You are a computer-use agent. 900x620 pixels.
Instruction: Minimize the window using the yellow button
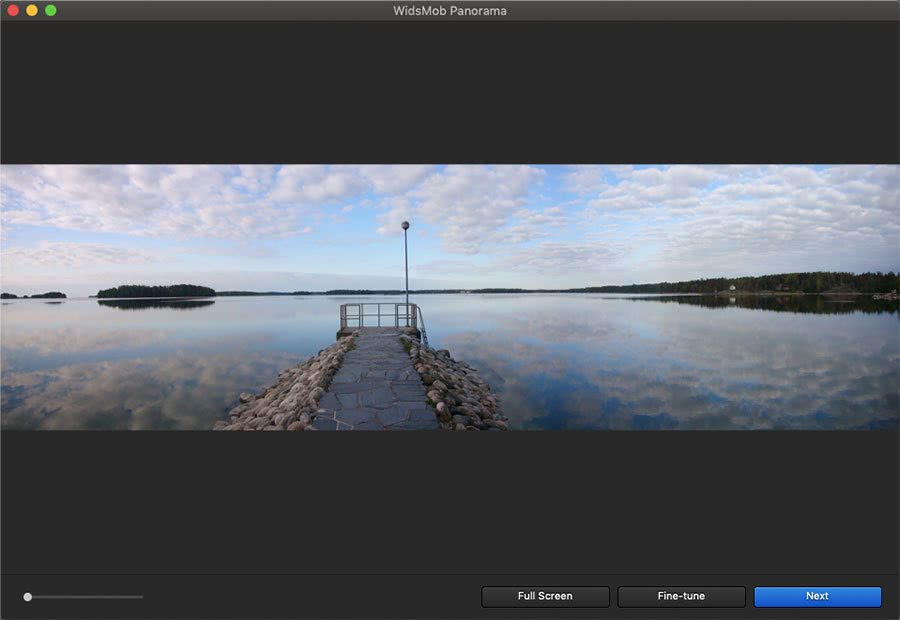[32, 10]
